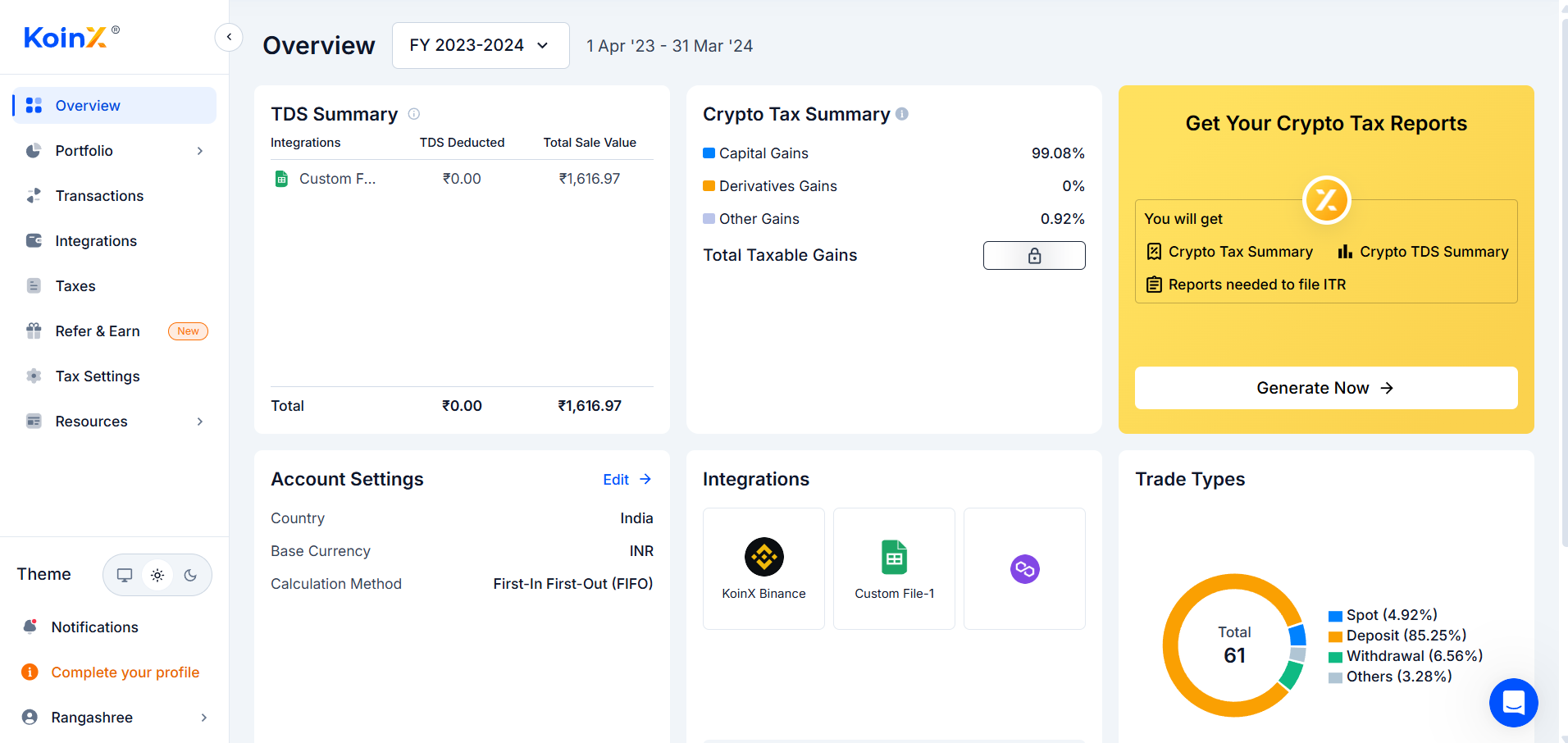Click the Withdrawal legend swatch

[x=1335, y=657]
